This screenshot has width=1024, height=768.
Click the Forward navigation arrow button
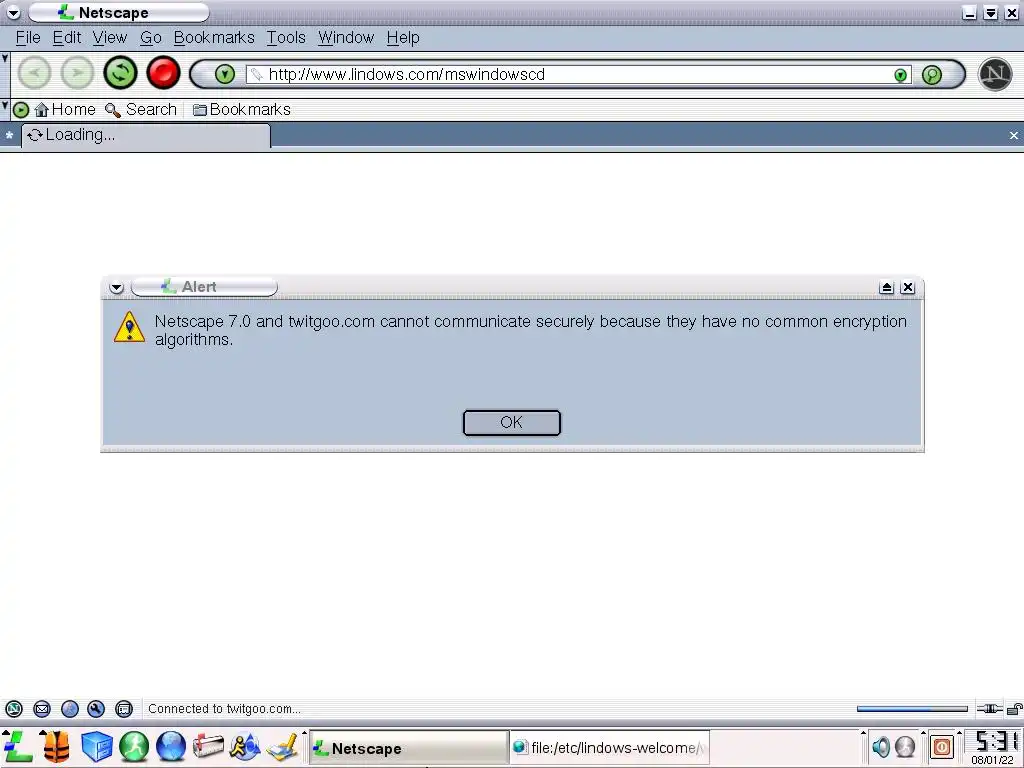[x=77, y=72]
